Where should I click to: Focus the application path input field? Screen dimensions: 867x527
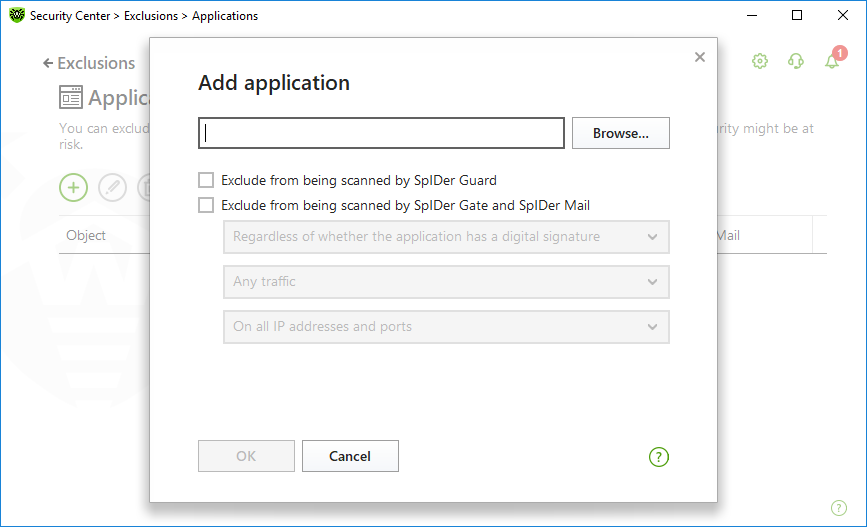[x=381, y=133]
